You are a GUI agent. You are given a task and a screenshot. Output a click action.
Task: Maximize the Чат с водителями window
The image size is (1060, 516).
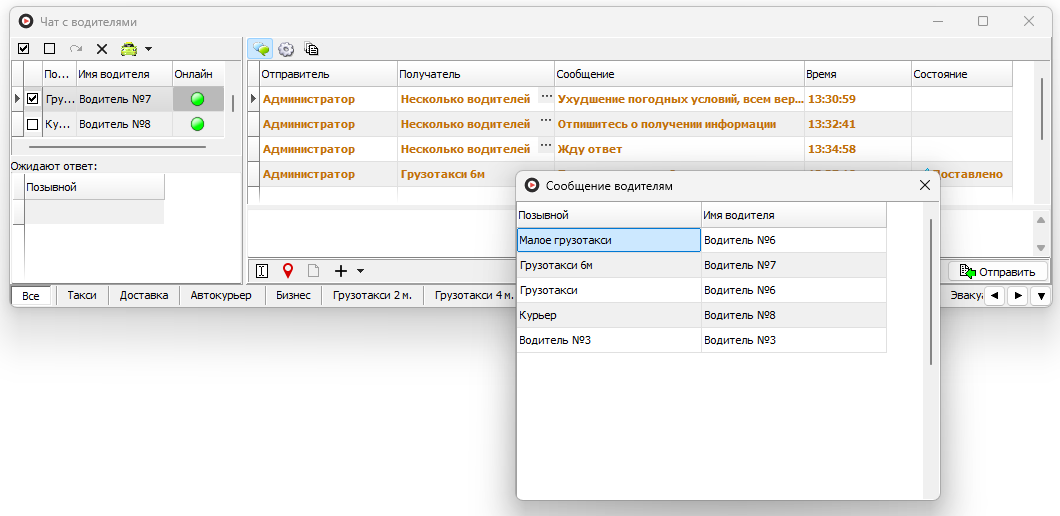[x=983, y=22]
